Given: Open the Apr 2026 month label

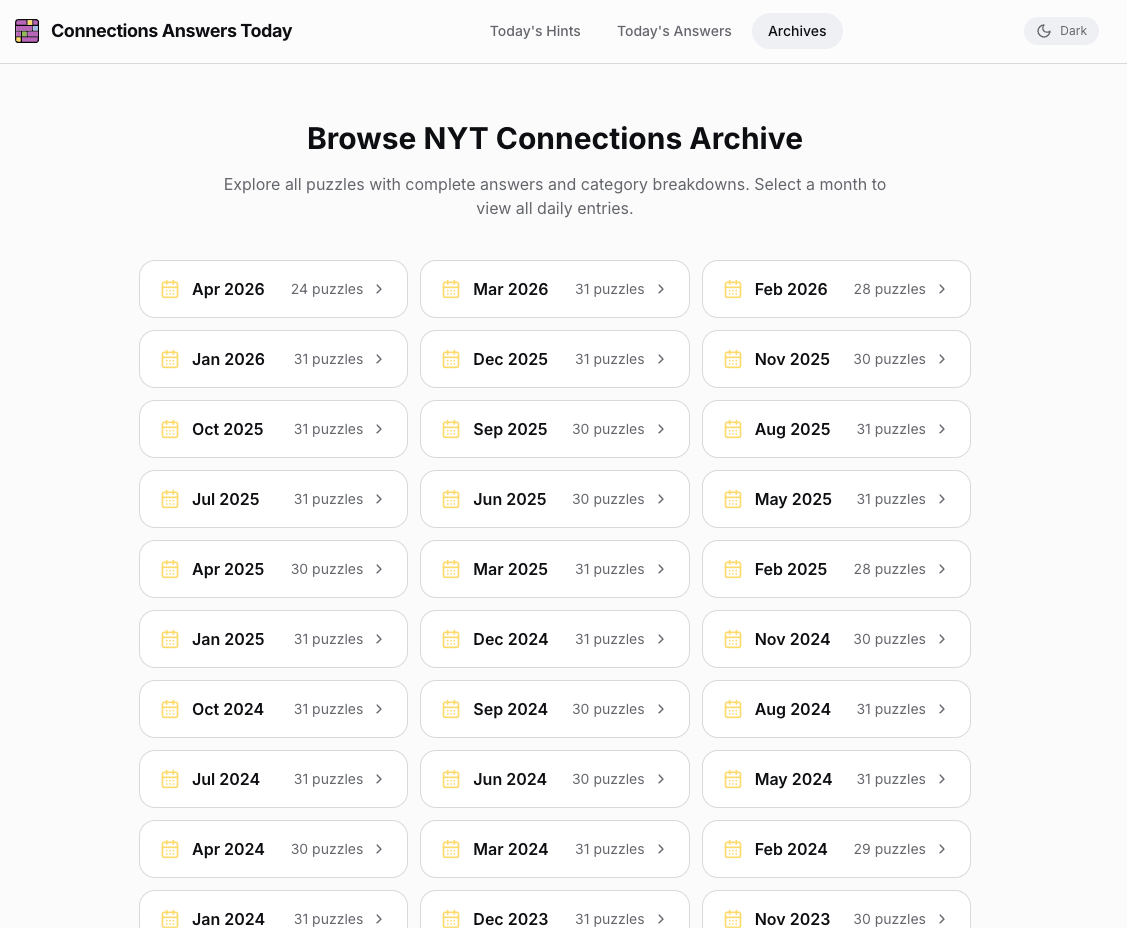Looking at the screenshot, I should (228, 289).
